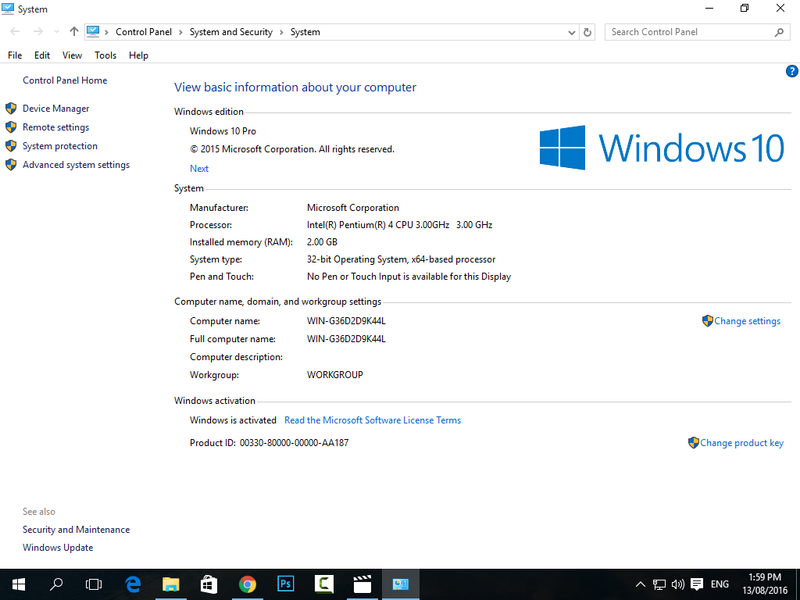Screen dimensions: 800x600
Task: Click the Back navigation arrow
Action: (15, 32)
